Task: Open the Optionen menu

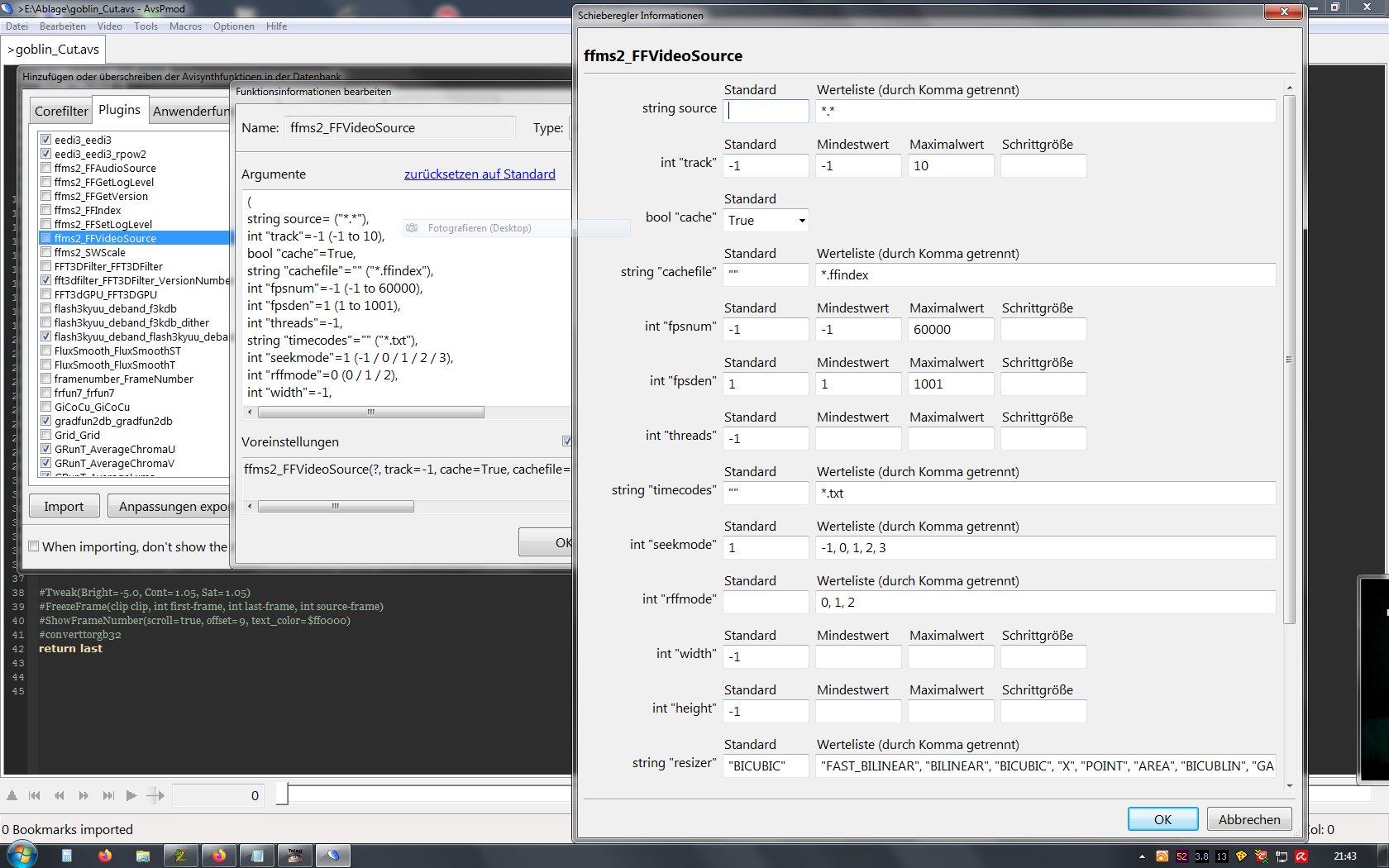Action: (234, 26)
